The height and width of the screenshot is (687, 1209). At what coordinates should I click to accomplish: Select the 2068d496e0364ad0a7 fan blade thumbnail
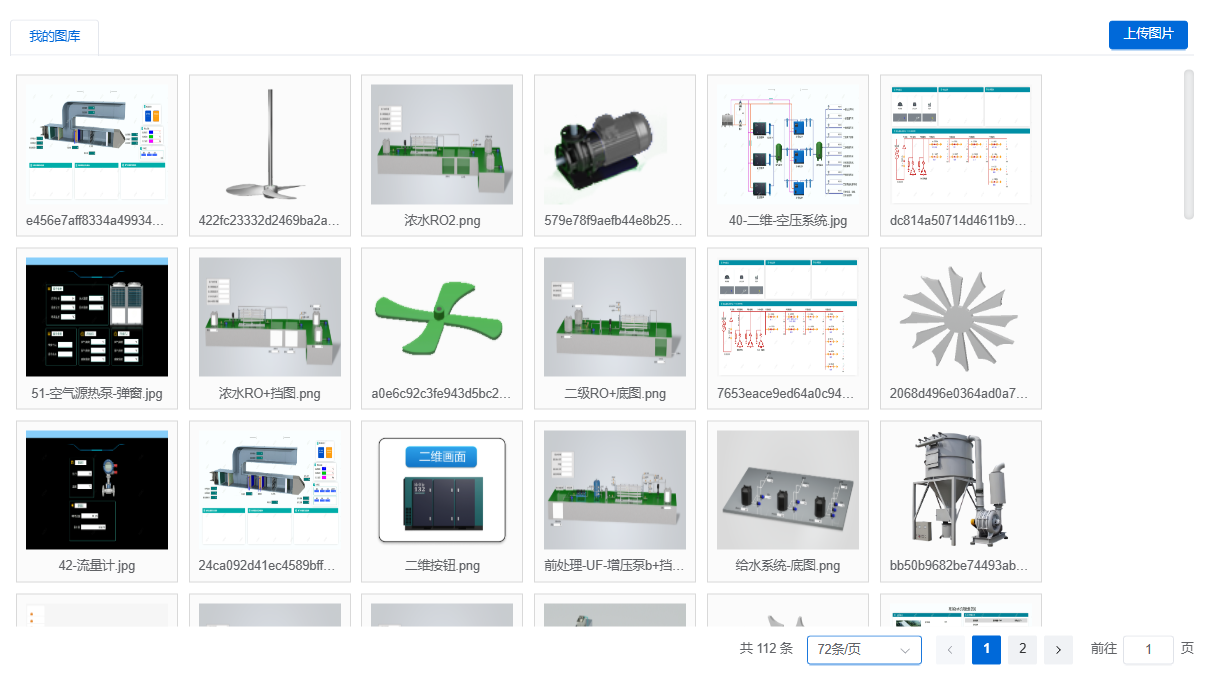pos(961,317)
